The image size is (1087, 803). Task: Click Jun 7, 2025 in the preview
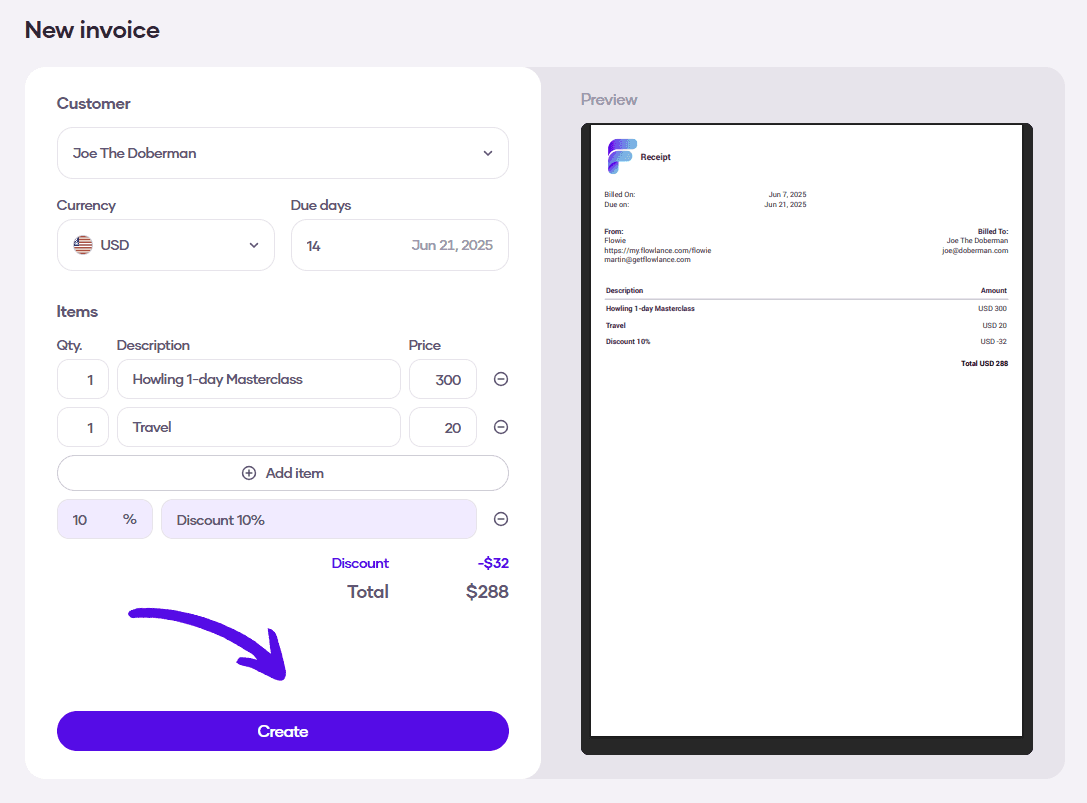(788, 195)
